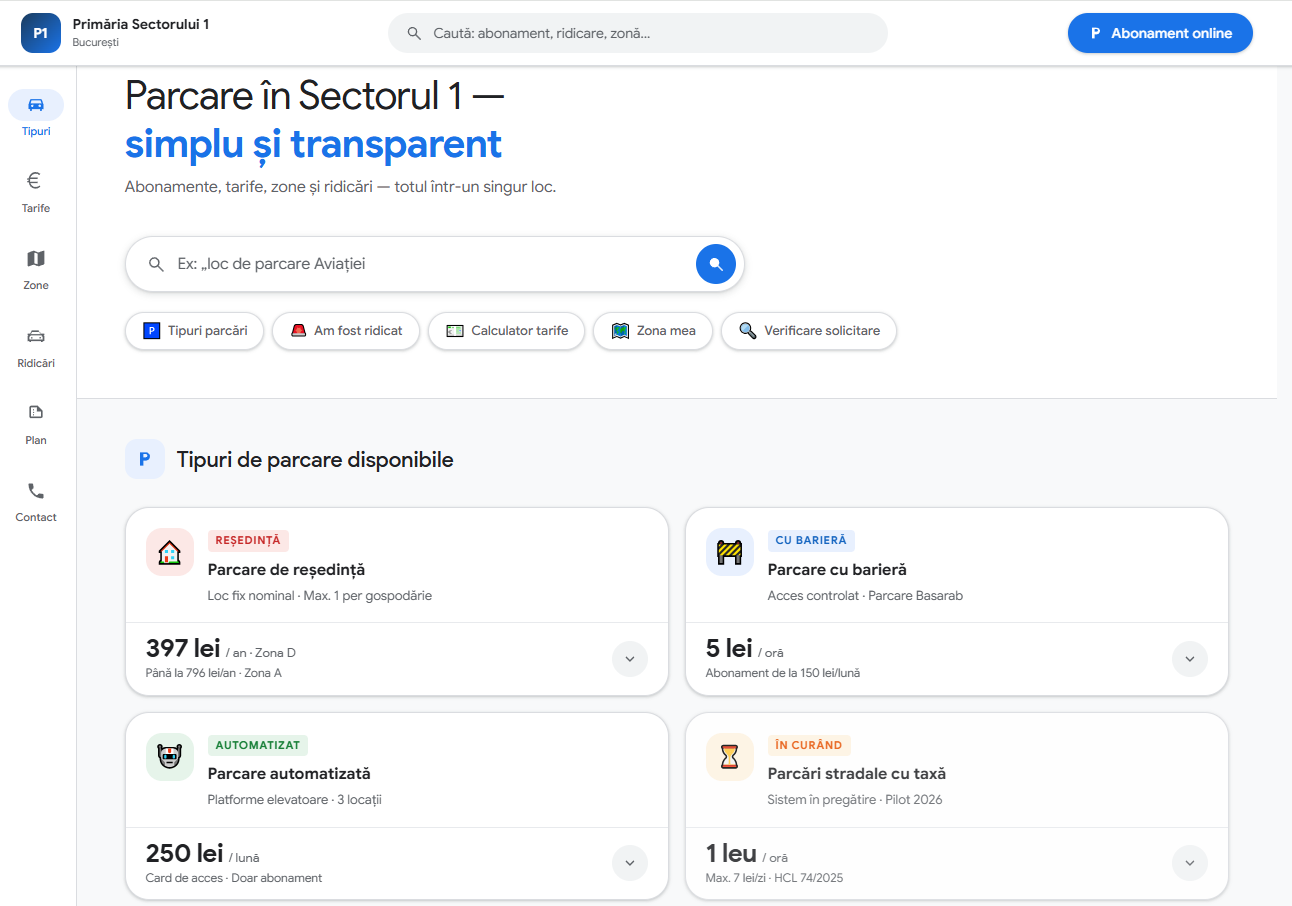Click the P icon in Abonament online button
Image resolution: width=1292 pixels, height=906 pixels.
[1096, 33]
